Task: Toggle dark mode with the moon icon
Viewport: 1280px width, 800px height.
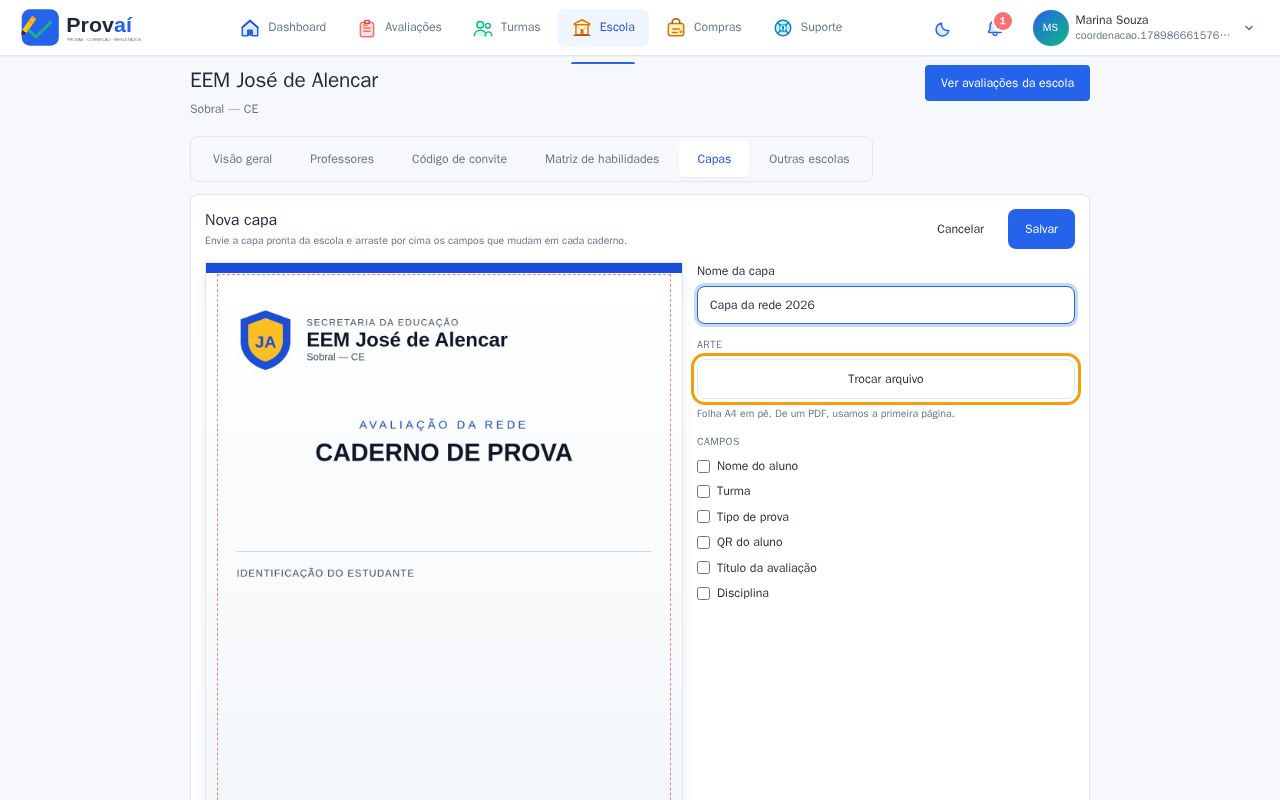Action: [x=942, y=28]
